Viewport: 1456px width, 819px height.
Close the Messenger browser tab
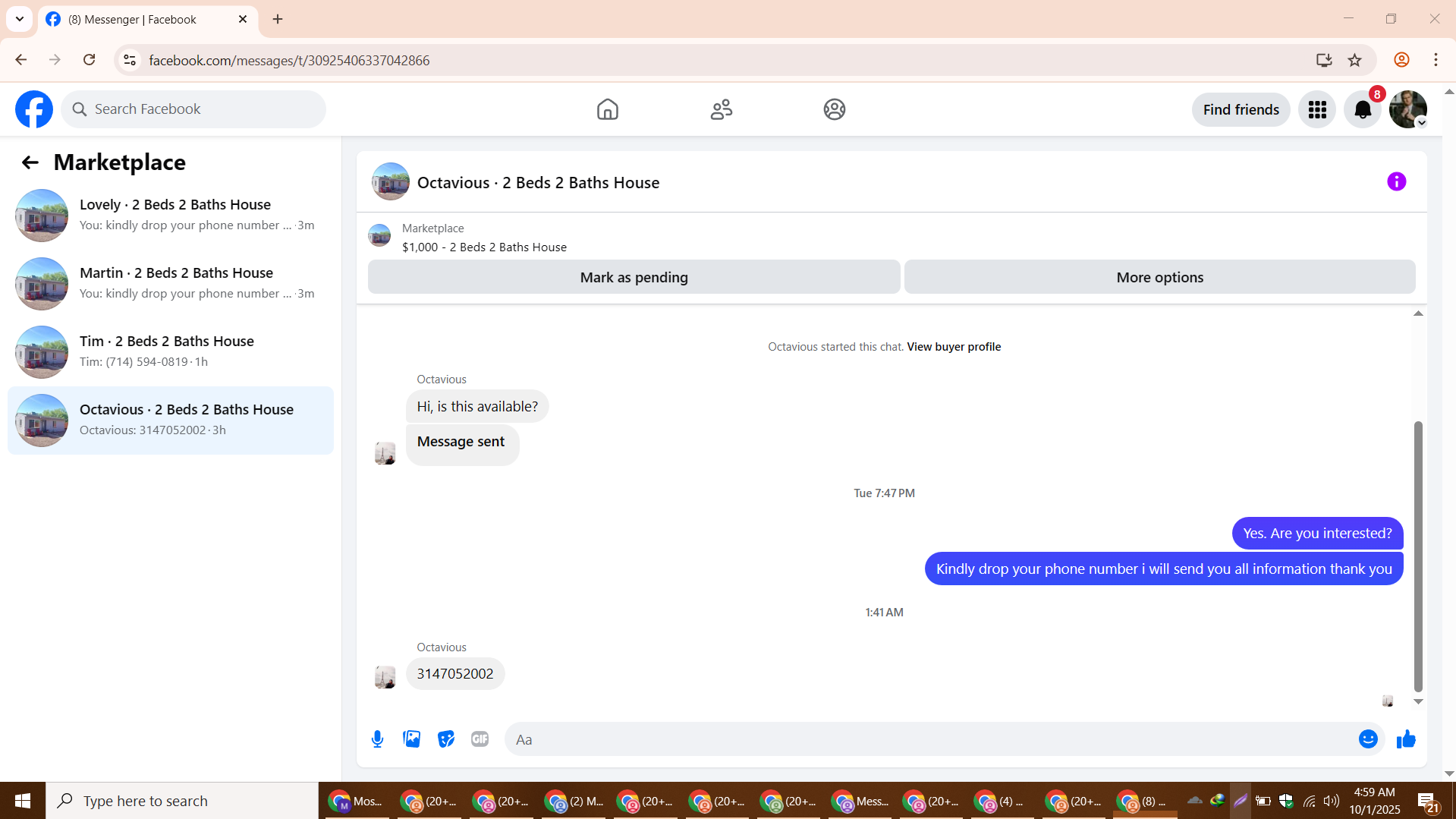point(243,20)
